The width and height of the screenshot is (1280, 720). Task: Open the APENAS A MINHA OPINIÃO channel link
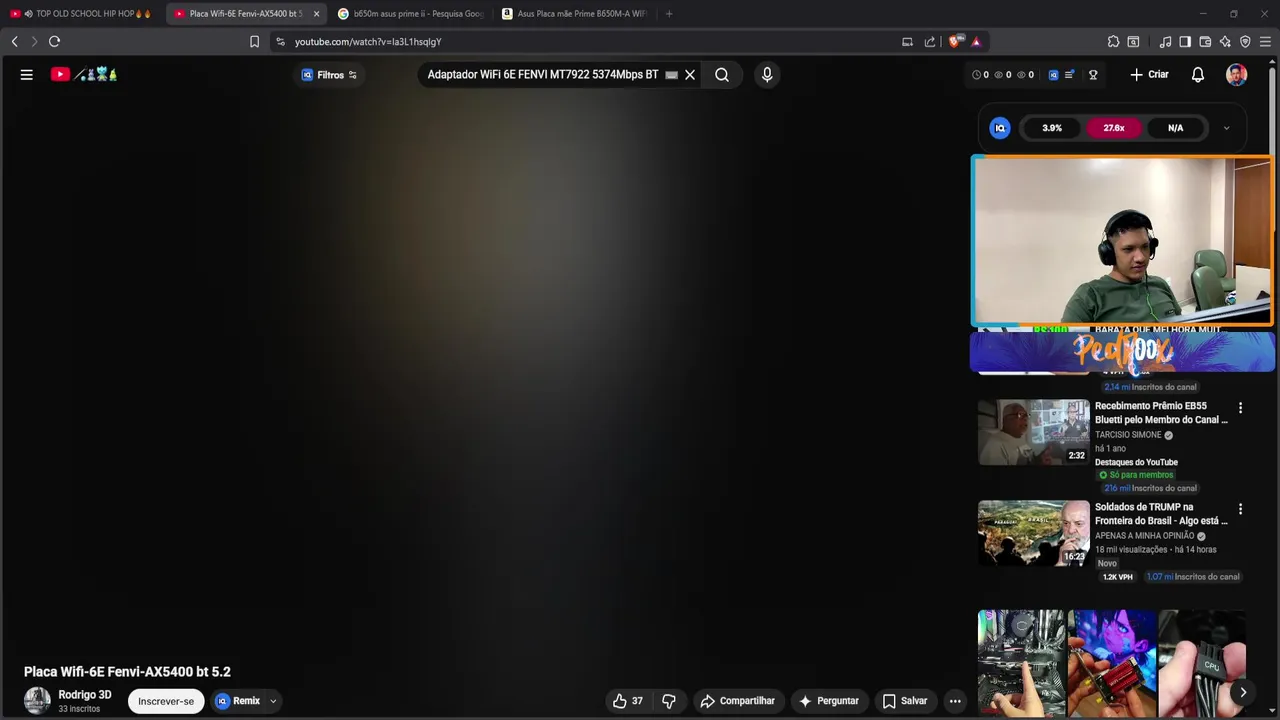(x=1144, y=536)
